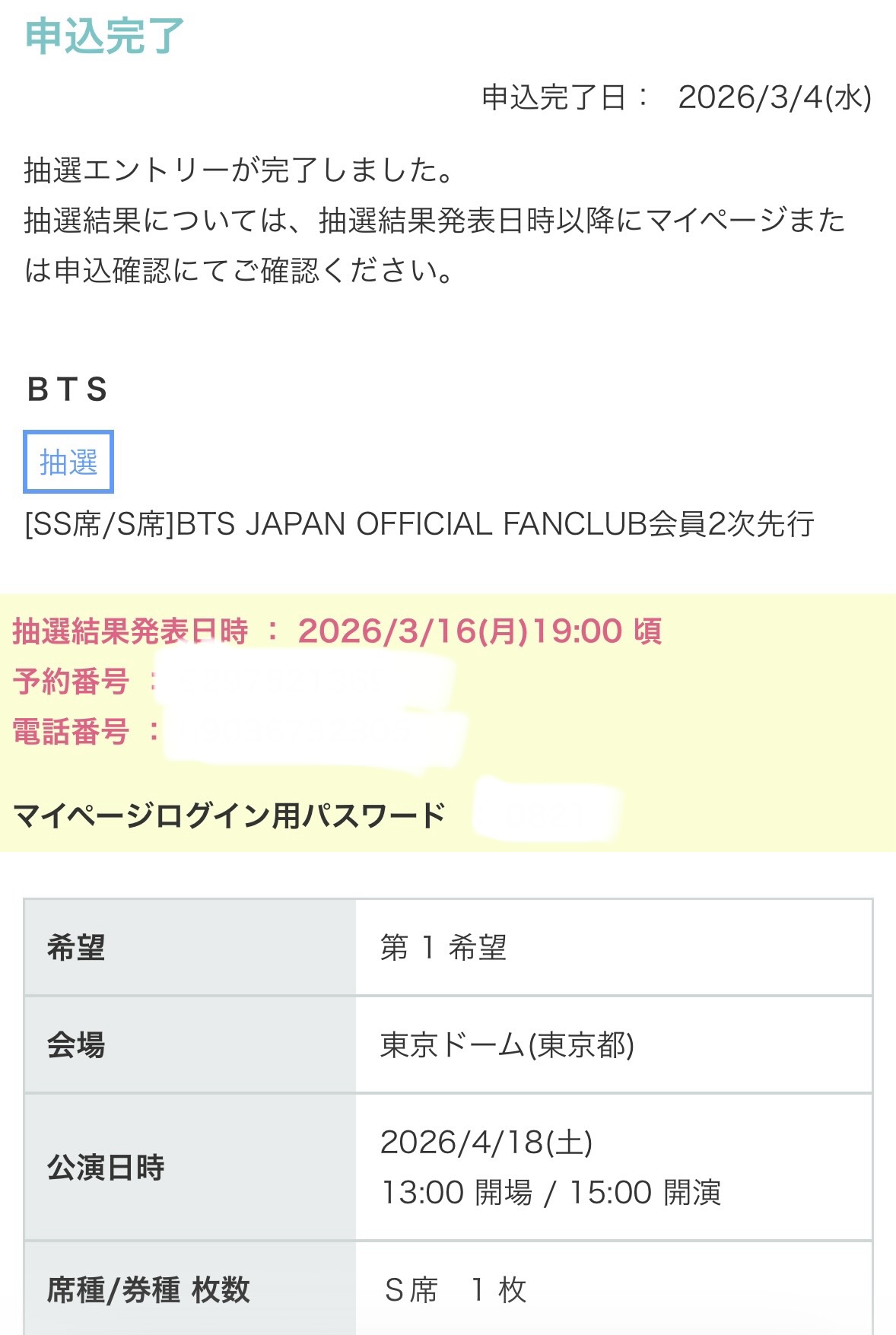Click the BTS artist name
The image size is (896, 1335).
(67, 389)
